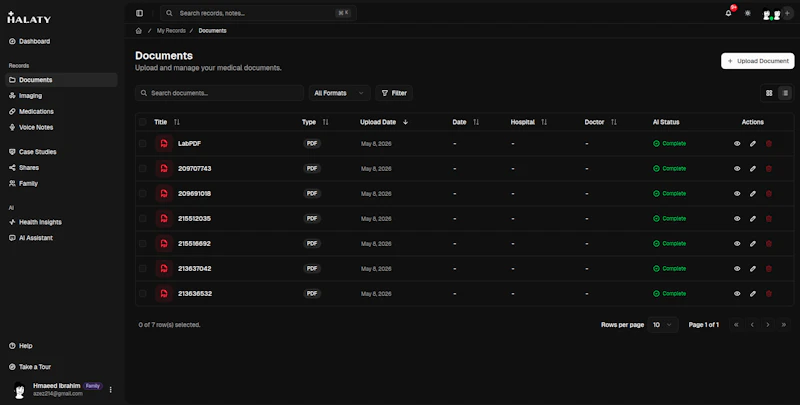Open Voice Notes in sidebar
800x405 pixels.
click(x=61, y=128)
